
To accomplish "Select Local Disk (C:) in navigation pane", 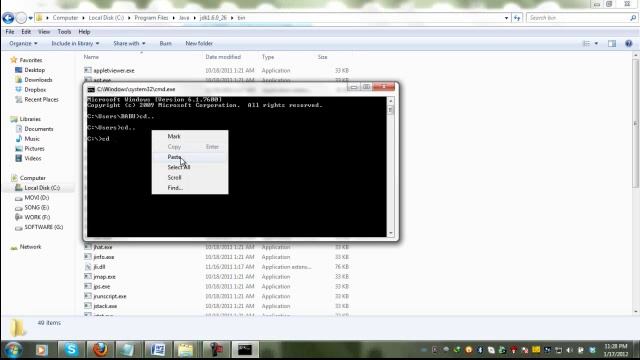I will point(42,188).
